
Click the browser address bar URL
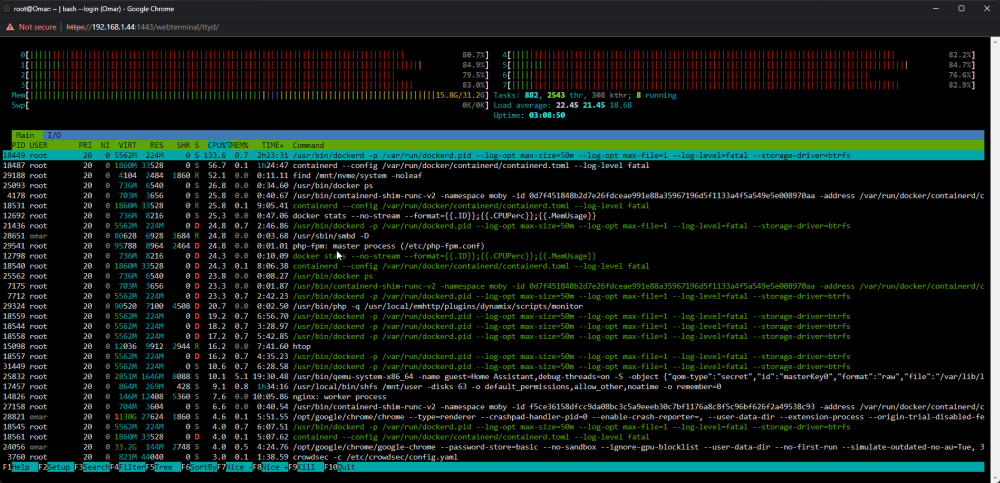coord(142,27)
